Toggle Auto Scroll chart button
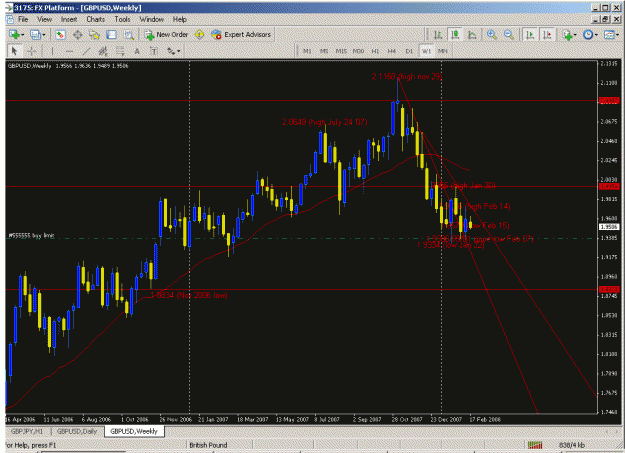Screen dimensions: 625x453 pos(530,35)
